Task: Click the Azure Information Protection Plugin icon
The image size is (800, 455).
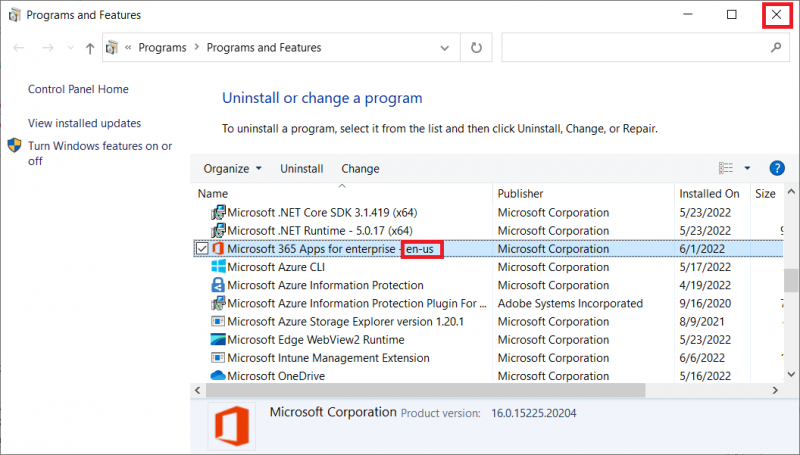Action: [x=218, y=303]
